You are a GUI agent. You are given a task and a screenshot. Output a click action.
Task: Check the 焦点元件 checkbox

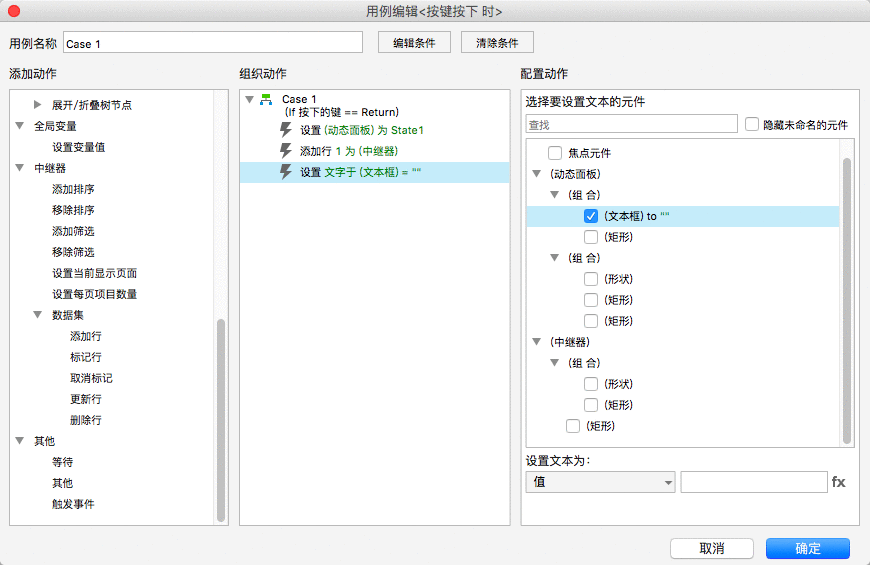[555, 153]
